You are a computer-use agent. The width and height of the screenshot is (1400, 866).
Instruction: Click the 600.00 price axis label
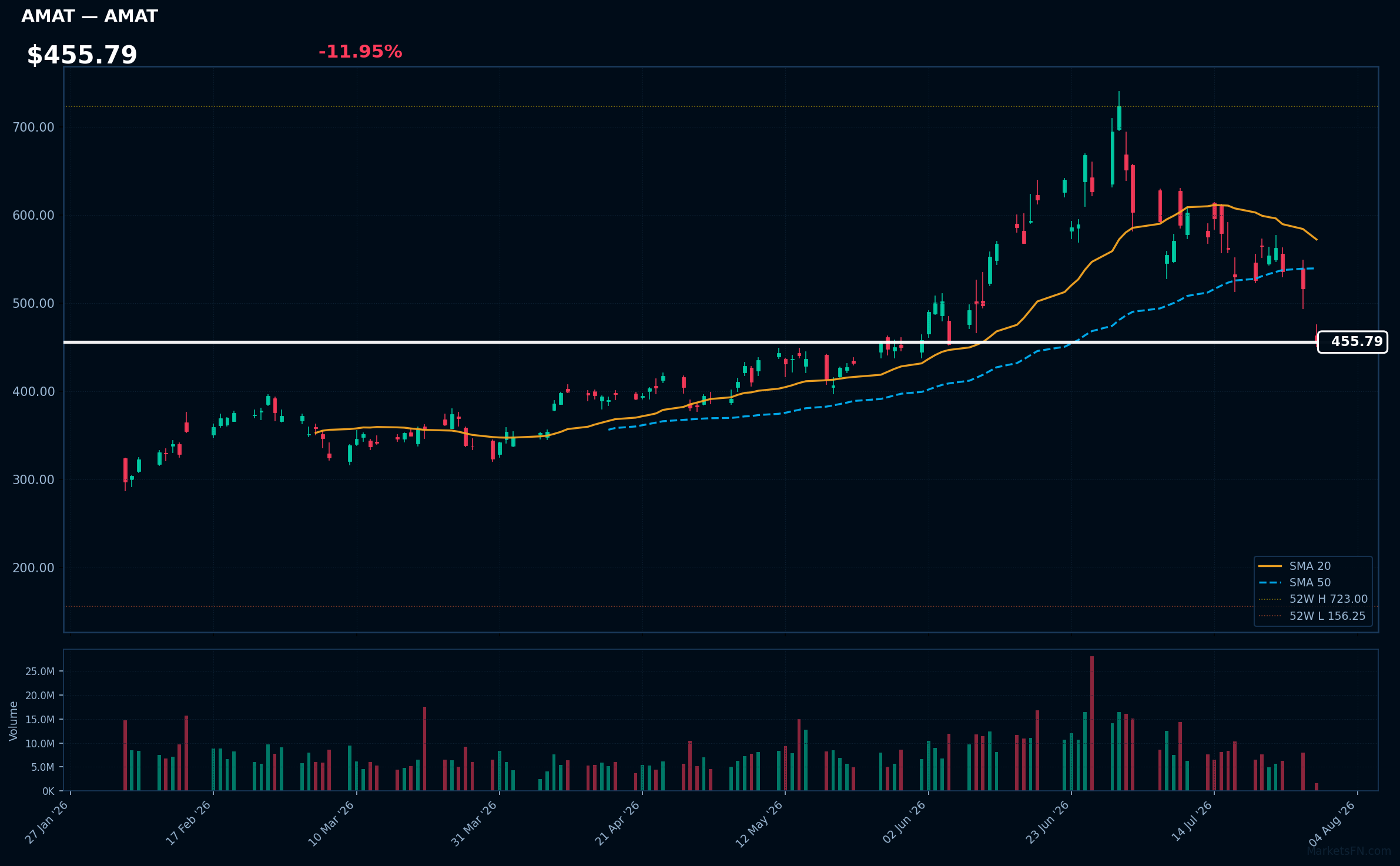pos(34,215)
